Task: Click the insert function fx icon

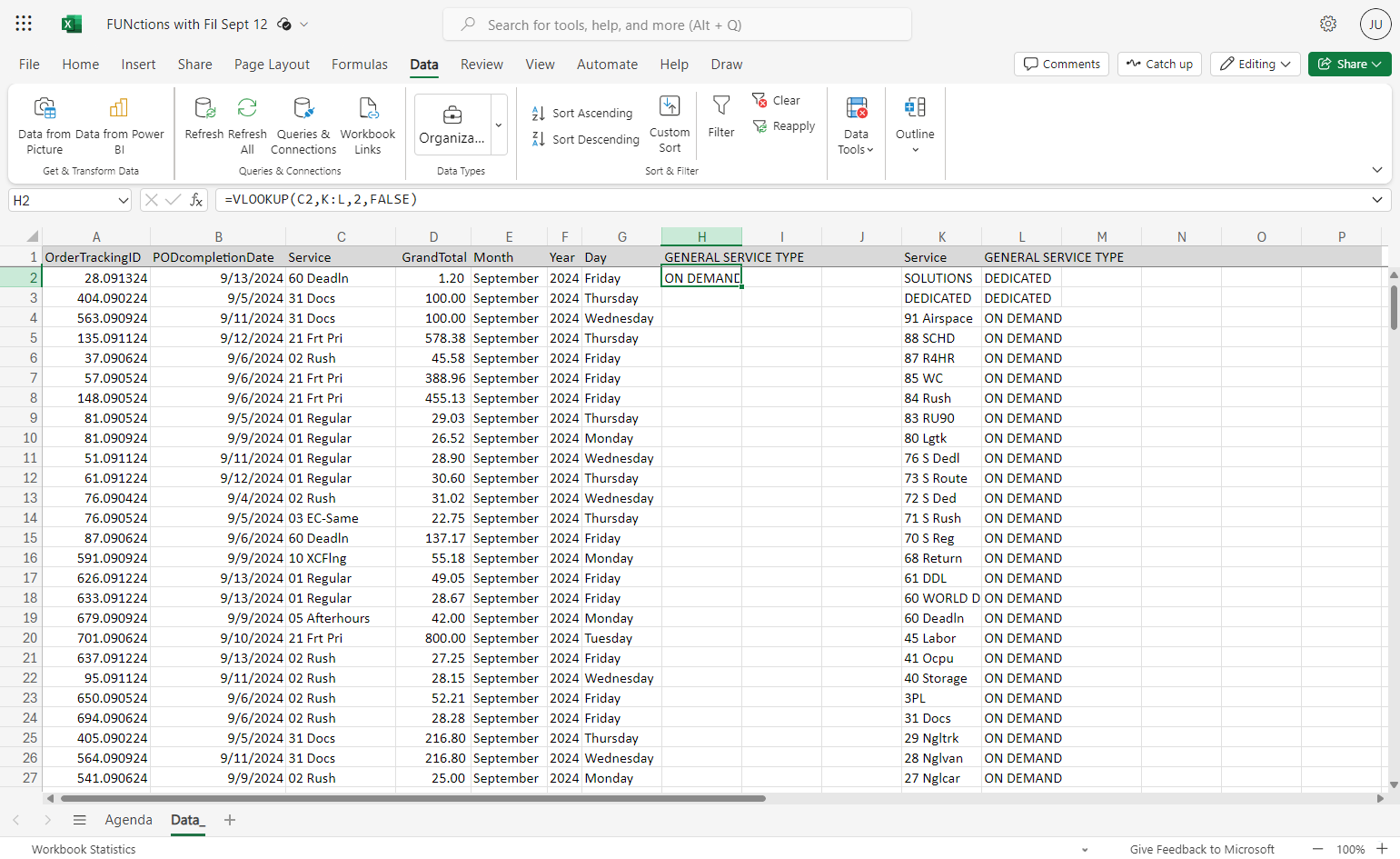Action: 196,200
